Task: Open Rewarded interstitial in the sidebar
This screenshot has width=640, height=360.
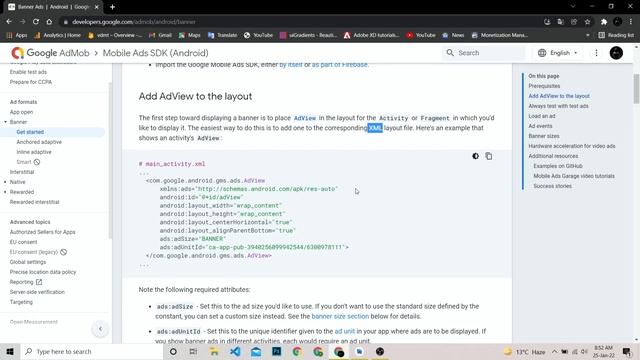Action: coord(35,202)
